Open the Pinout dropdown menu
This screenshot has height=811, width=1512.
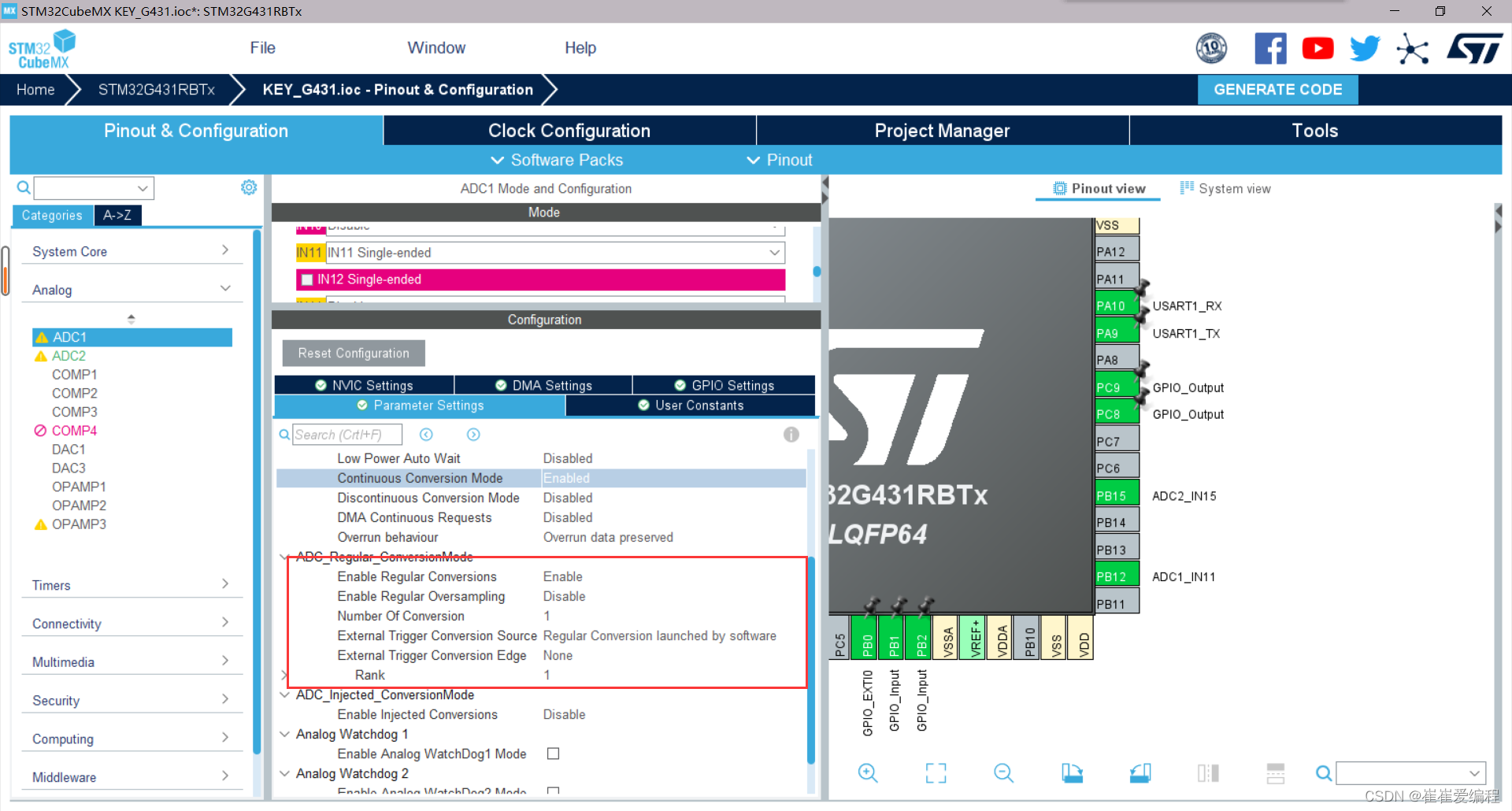[x=779, y=160]
